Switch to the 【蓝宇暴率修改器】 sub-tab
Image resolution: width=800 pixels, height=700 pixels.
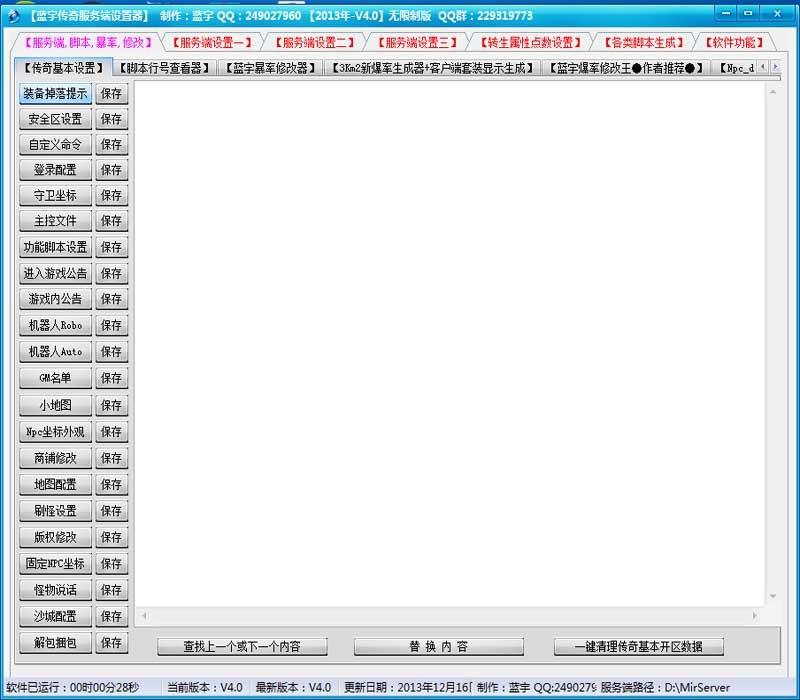point(269,68)
